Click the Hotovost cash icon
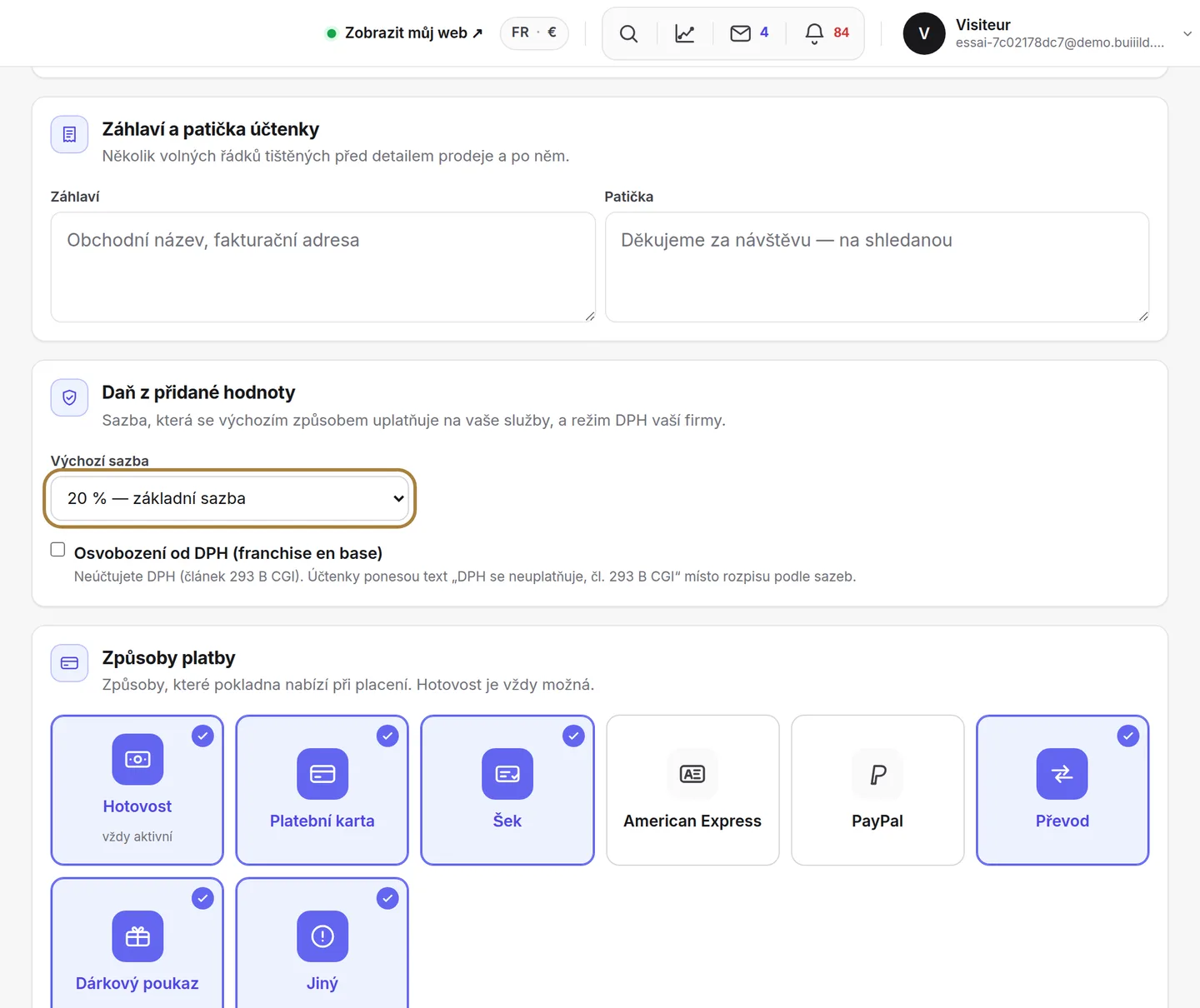The width and height of the screenshot is (1200, 1008). [x=137, y=759]
